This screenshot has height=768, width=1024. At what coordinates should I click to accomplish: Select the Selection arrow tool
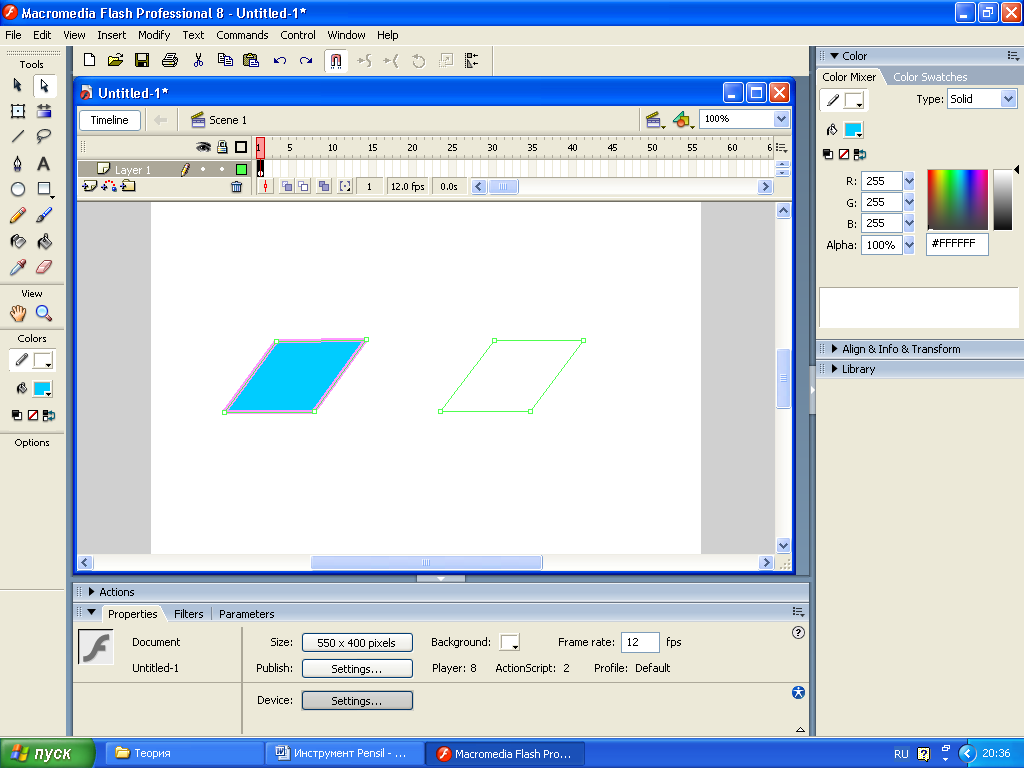(18, 85)
